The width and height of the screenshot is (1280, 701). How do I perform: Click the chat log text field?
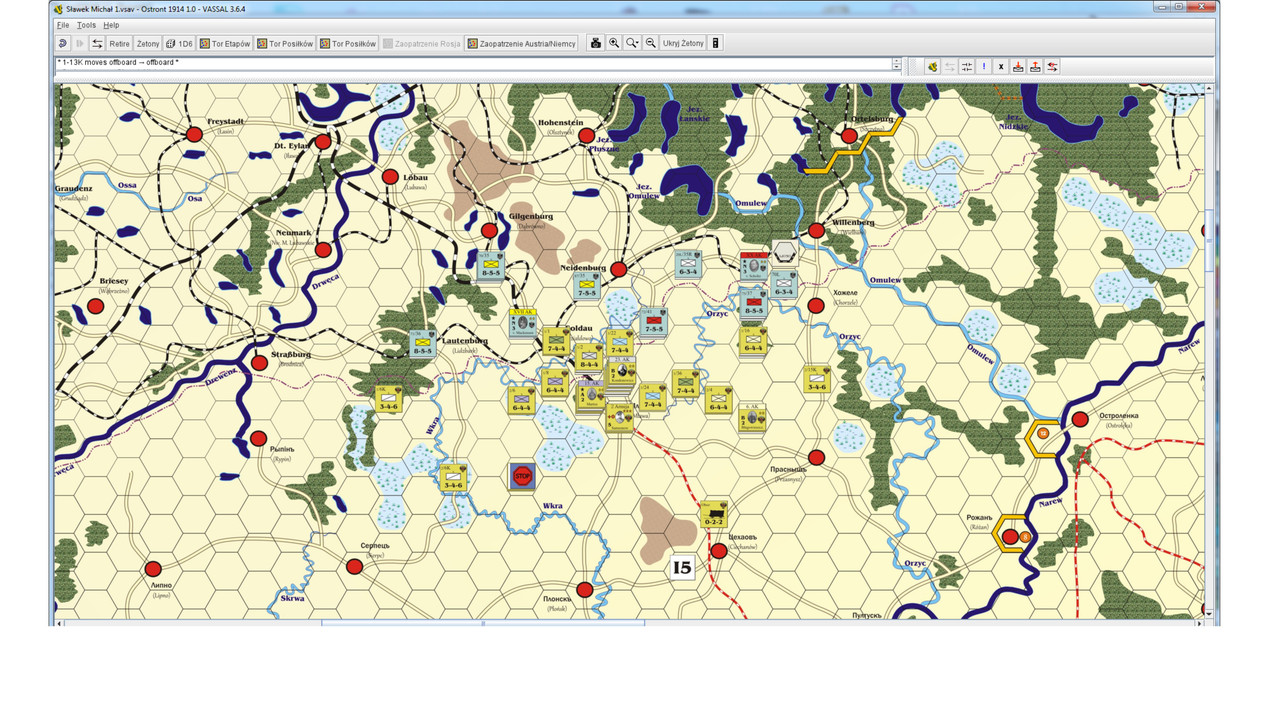[472, 63]
